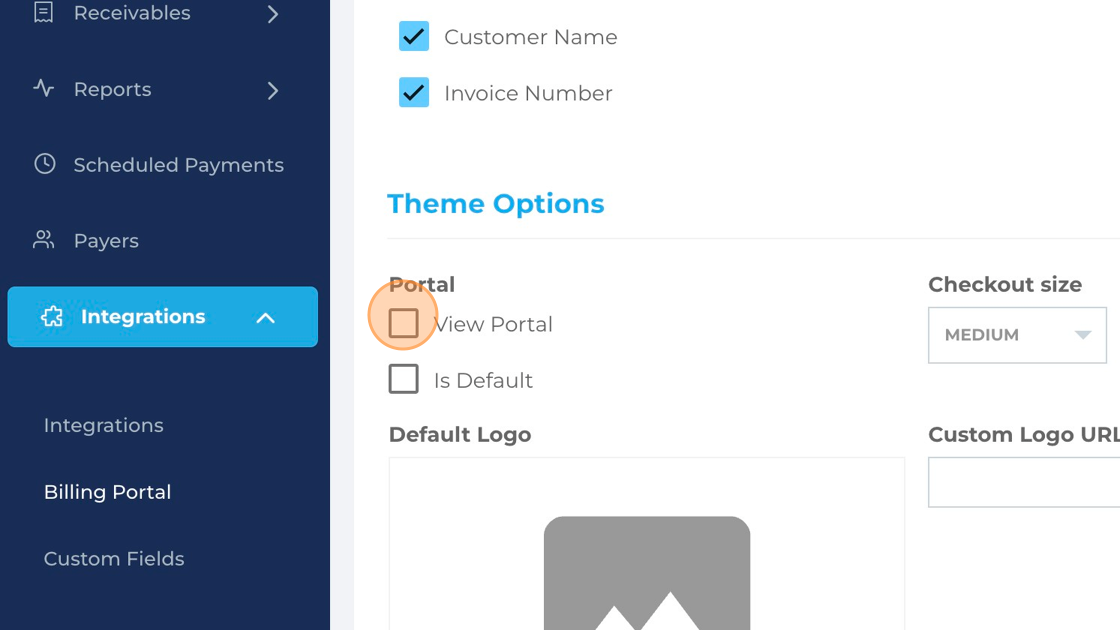
Task: Click the Customer Name label
Action: (531, 37)
